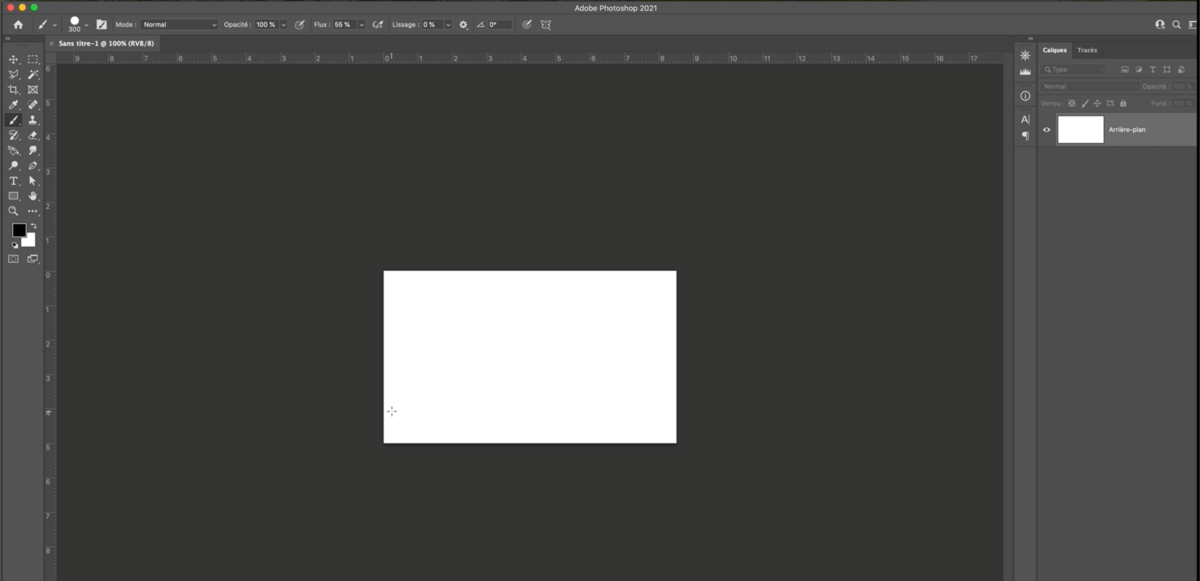Select the Magic Wand tool
The image size is (1200, 581).
click(33, 75)
